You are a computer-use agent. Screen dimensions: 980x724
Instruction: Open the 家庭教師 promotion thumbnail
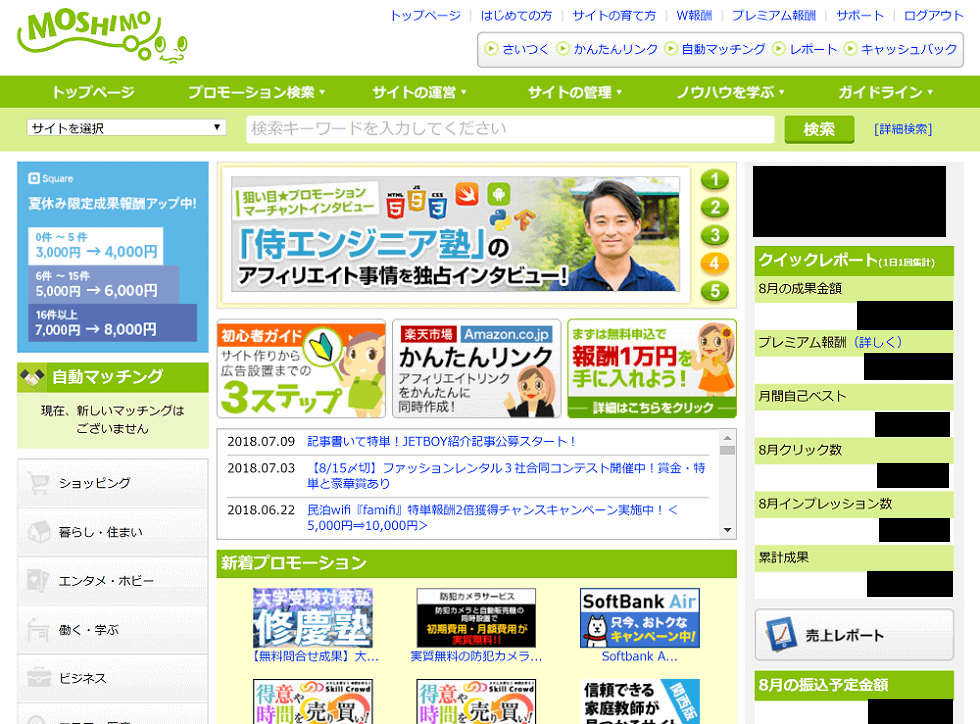639,701
